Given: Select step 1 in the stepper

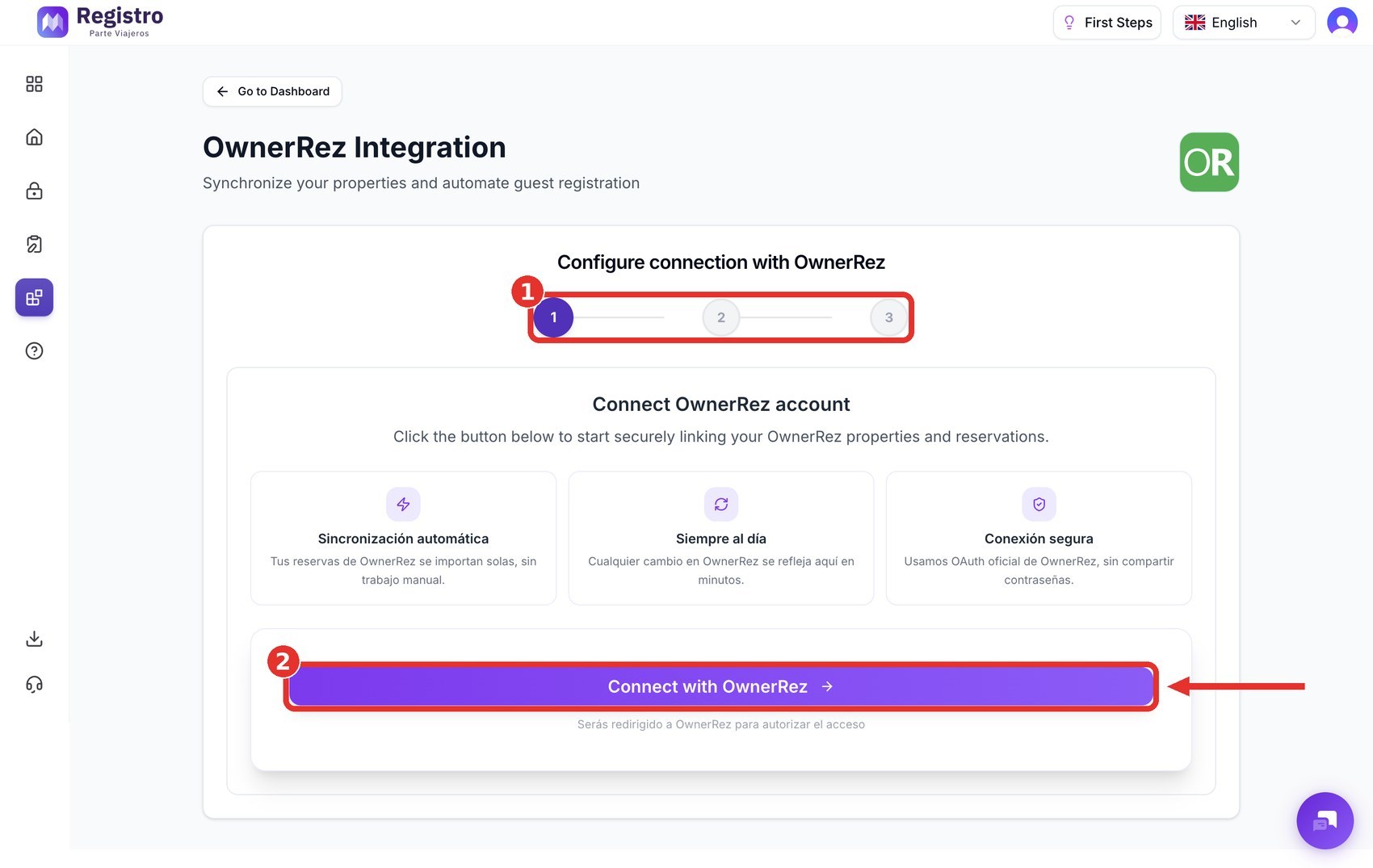Looking at the screenshot, I should coord(553,317).
